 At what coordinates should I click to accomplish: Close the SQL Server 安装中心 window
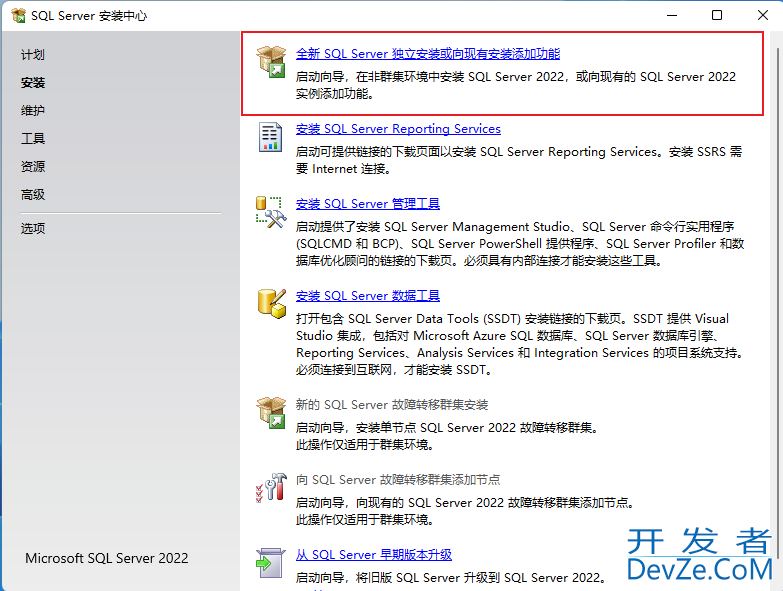pyautogui.click(x=763, y=15)
